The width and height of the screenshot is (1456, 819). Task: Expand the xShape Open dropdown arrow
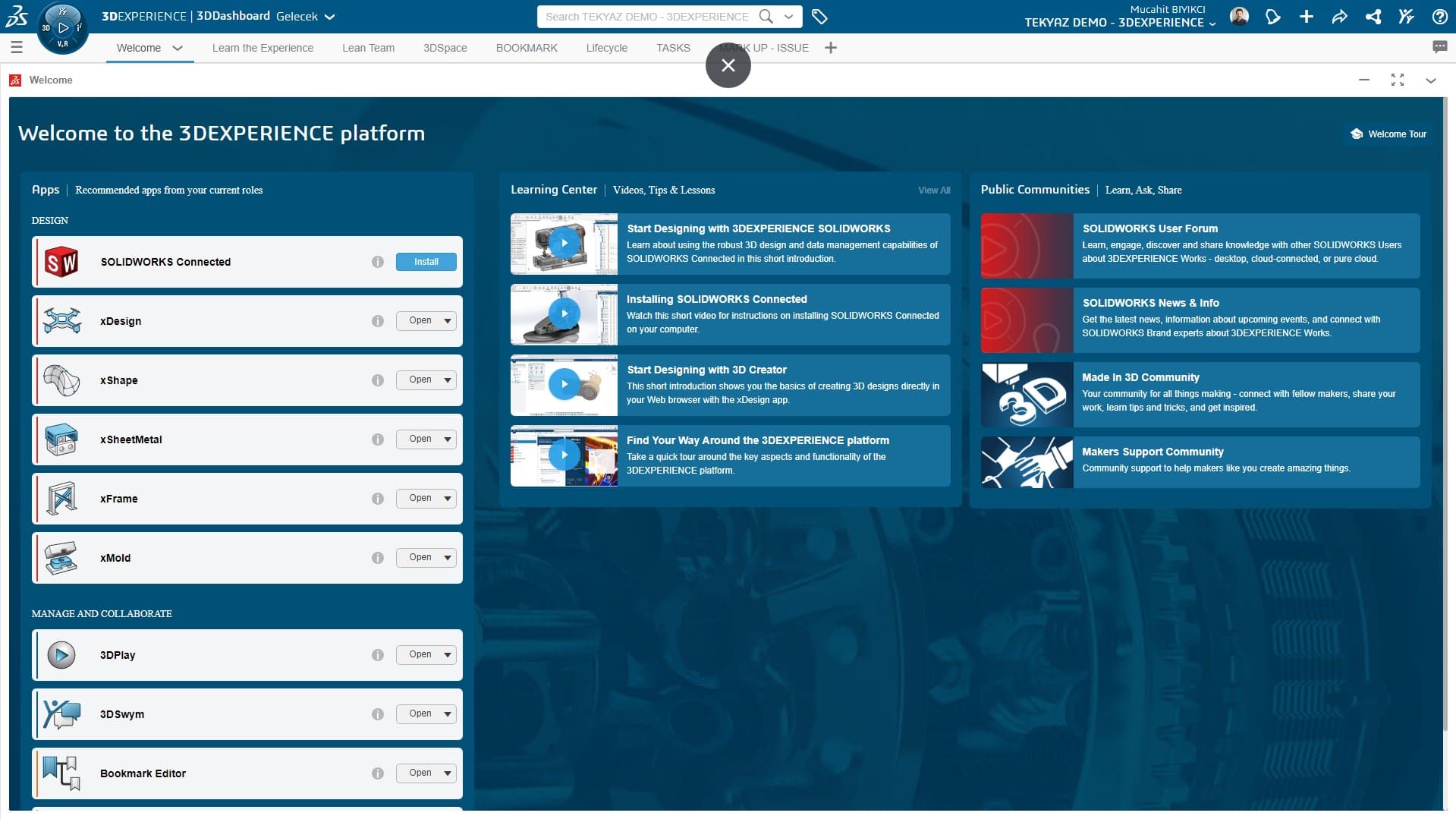pos(448,380)
